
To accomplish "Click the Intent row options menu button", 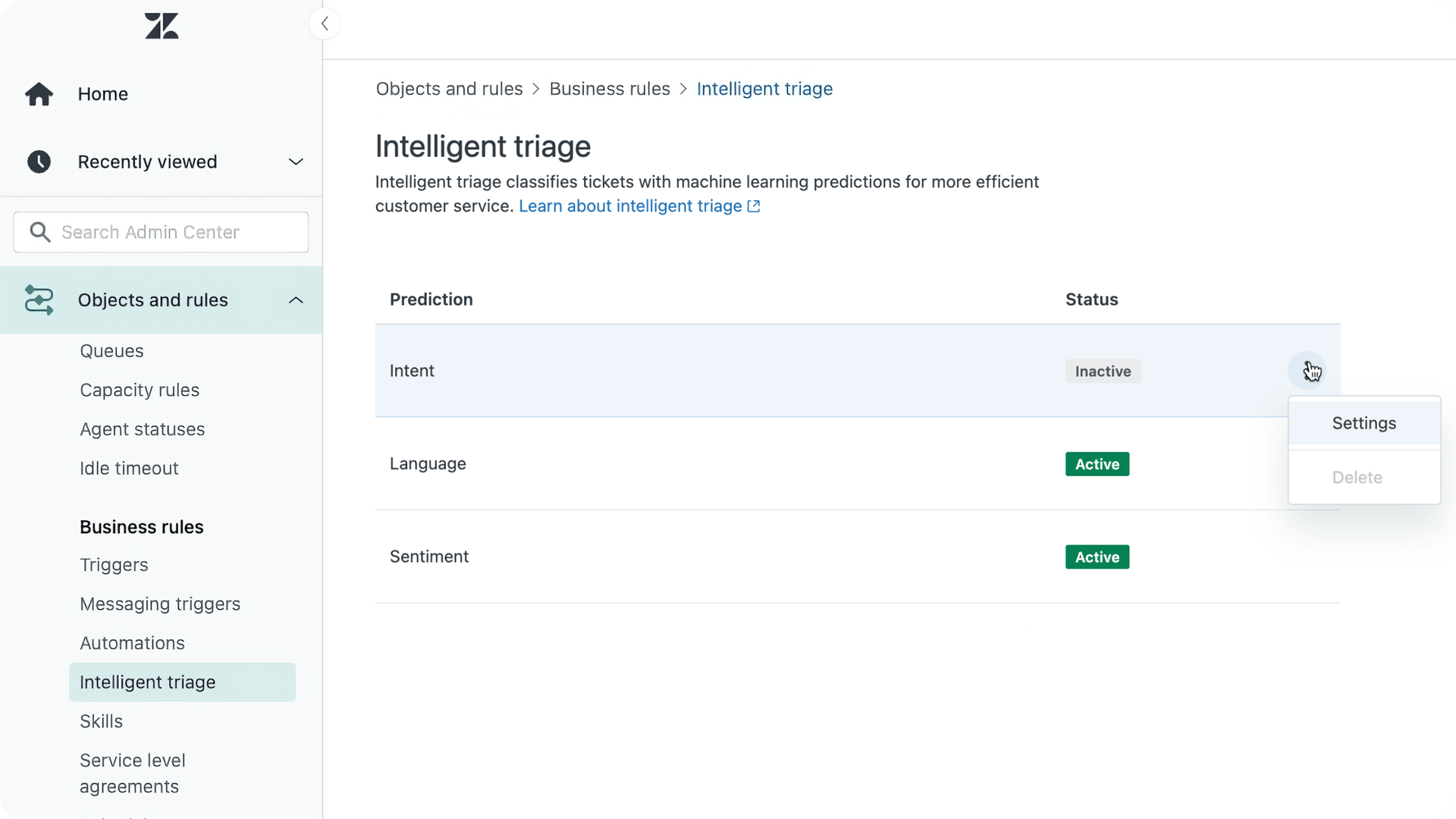I will click(1307, 371).
